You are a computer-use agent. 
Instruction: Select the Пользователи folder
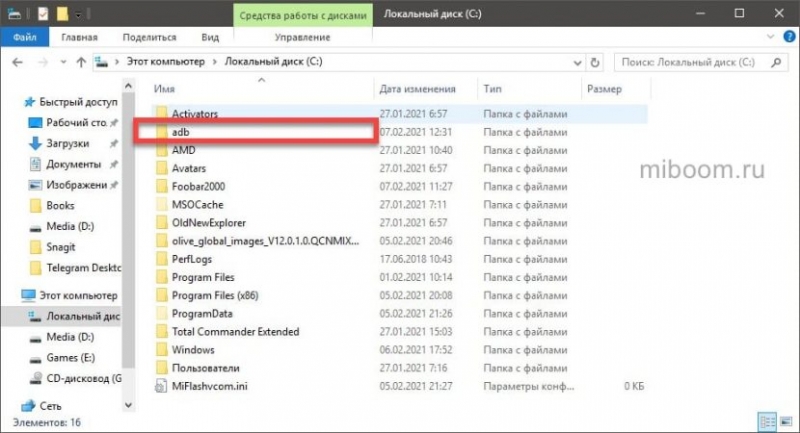(205, 368)
